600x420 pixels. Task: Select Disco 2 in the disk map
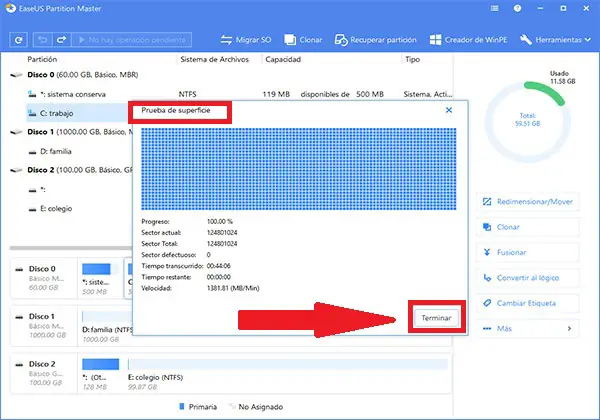coord(44,373)
